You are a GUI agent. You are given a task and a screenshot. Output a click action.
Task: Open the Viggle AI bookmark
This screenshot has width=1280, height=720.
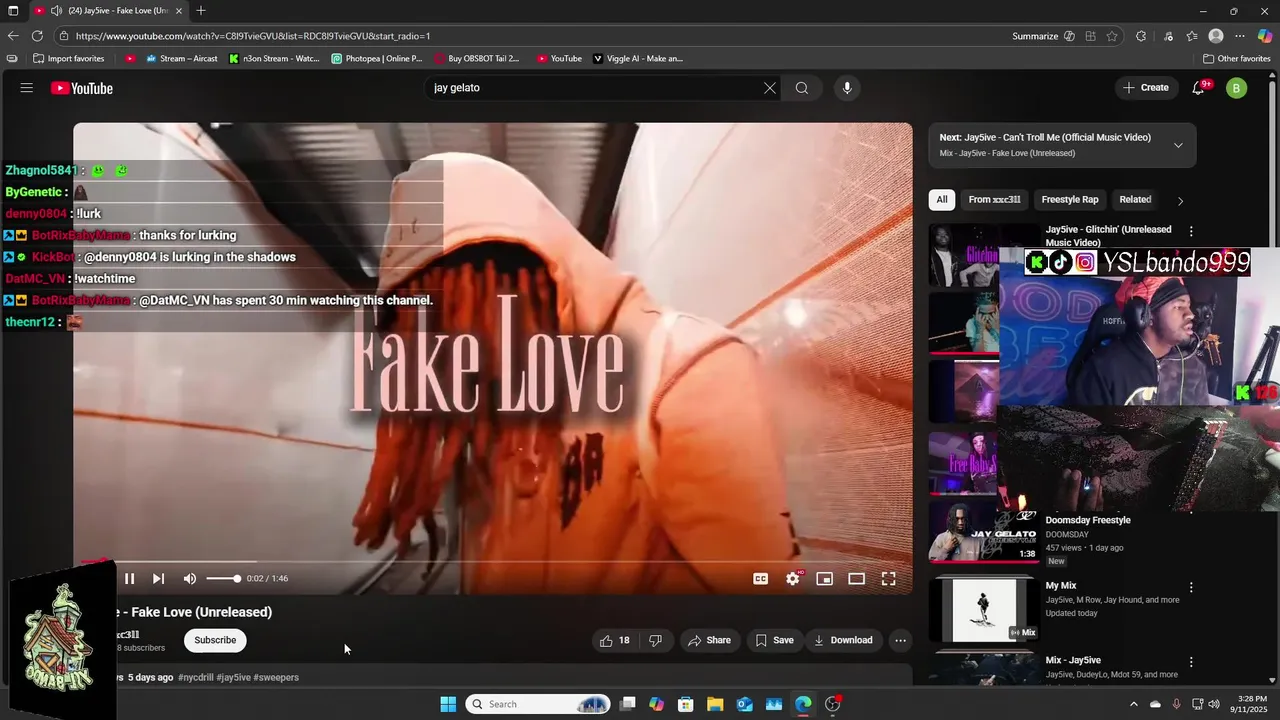tap(638, 59)
